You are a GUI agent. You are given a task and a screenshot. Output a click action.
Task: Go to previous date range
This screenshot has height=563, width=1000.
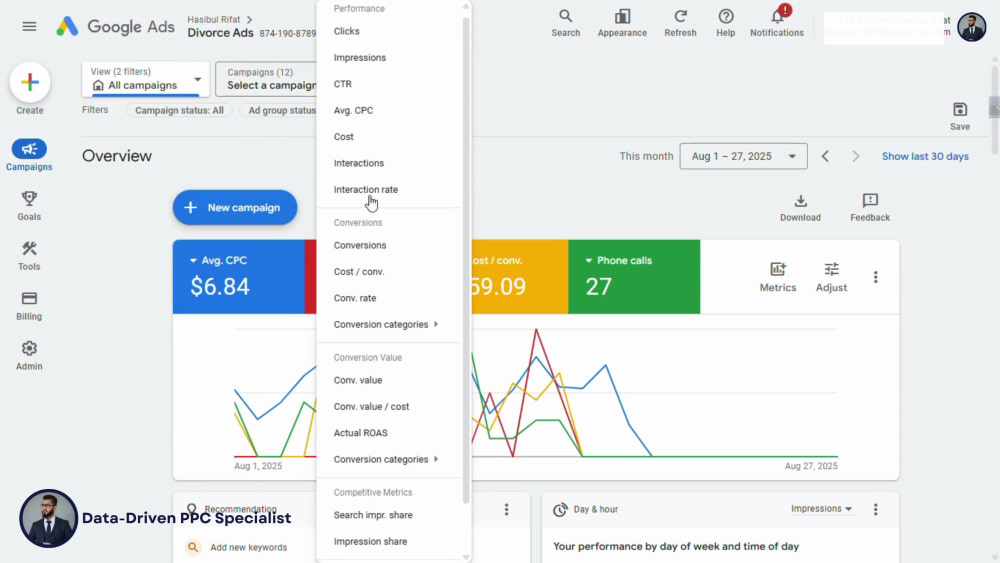tap(825, 156)
